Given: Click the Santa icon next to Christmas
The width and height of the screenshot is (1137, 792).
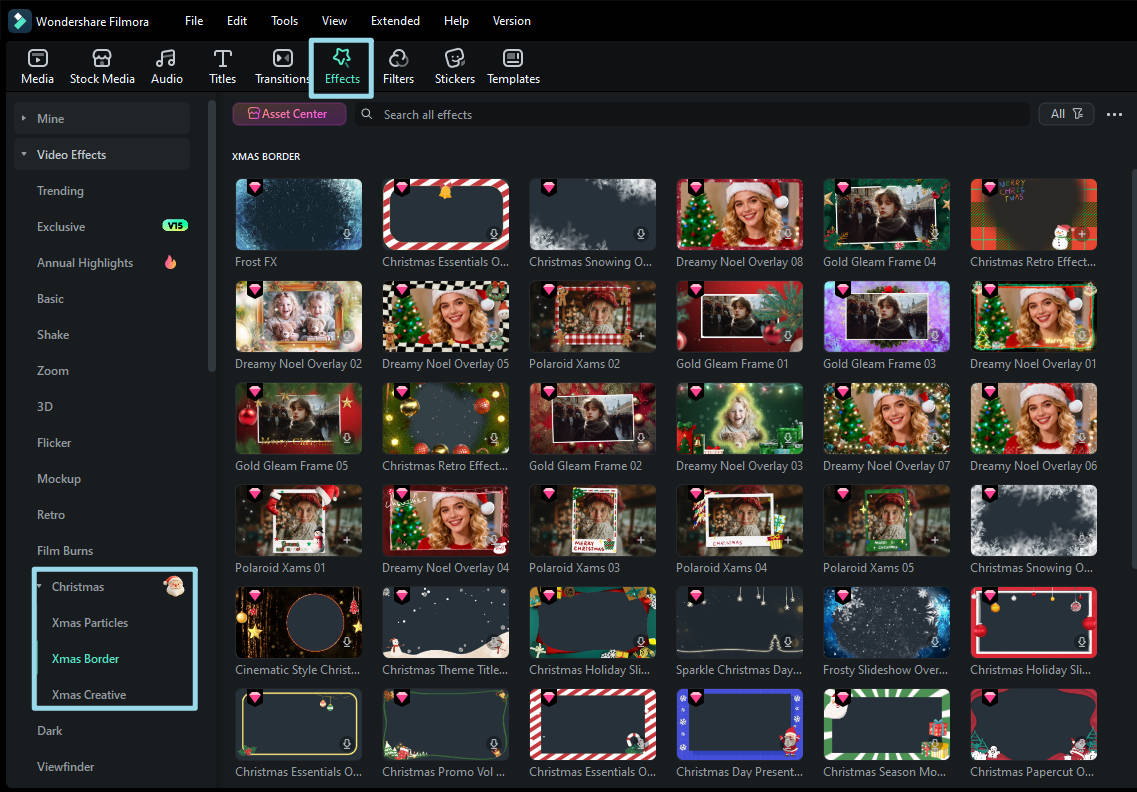Looking at the screenshot, I should 174,586.
